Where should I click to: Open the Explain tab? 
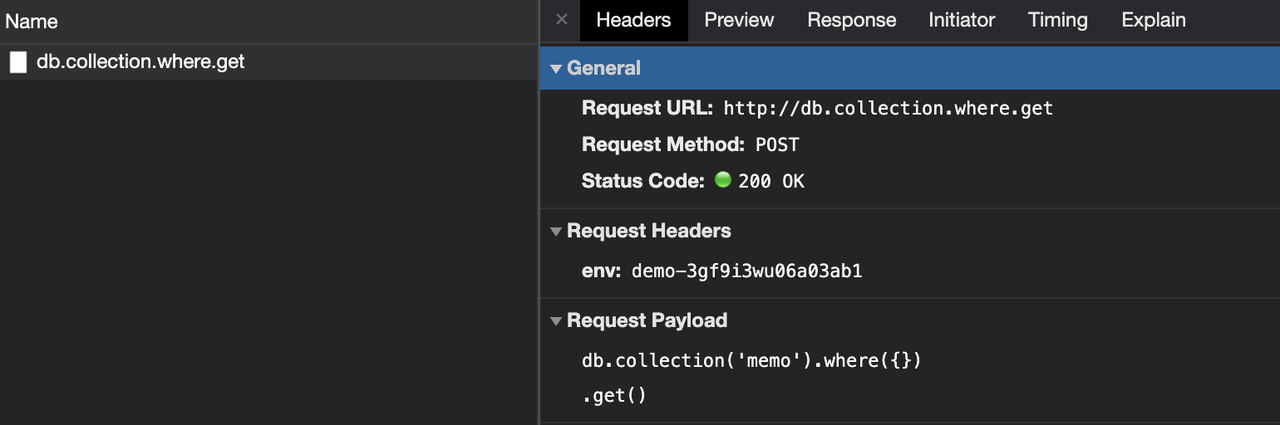[x=1153, y=20]
